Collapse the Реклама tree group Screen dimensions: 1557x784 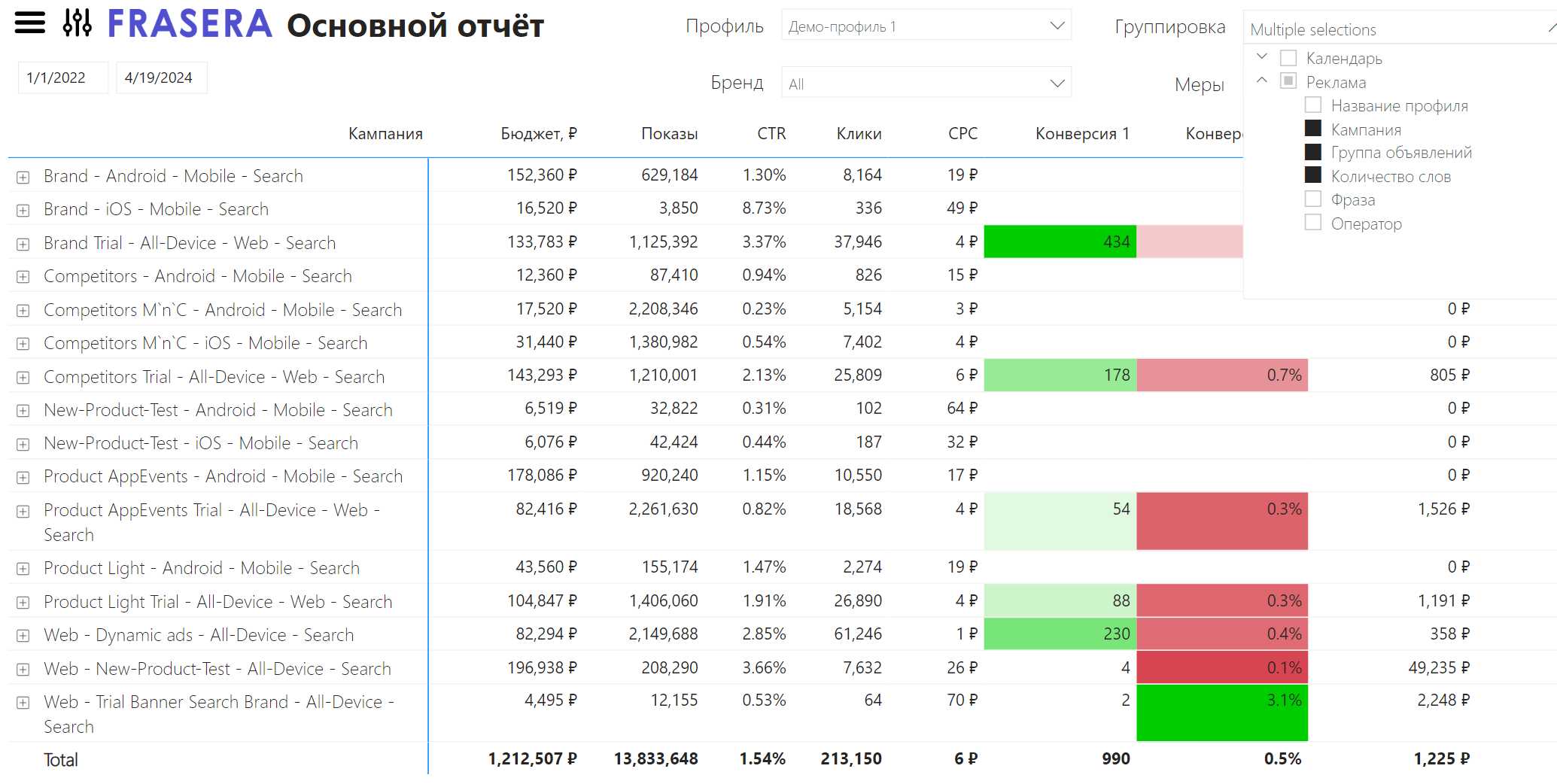tap(1262, 81)
